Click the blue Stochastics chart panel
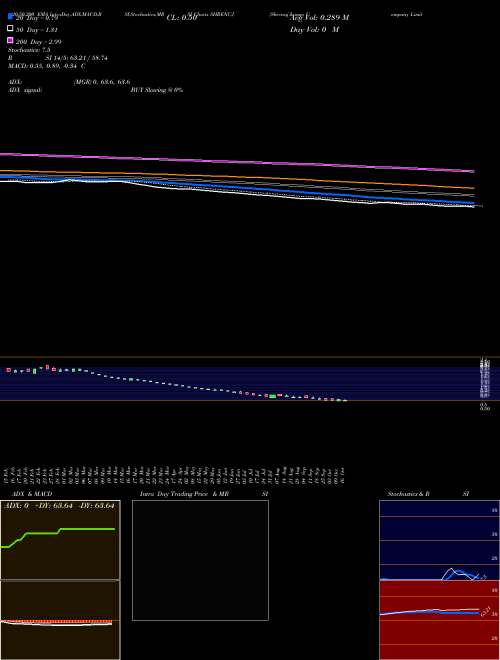Image resolution: width=500 pixels, height=660 pixels. 439,540
